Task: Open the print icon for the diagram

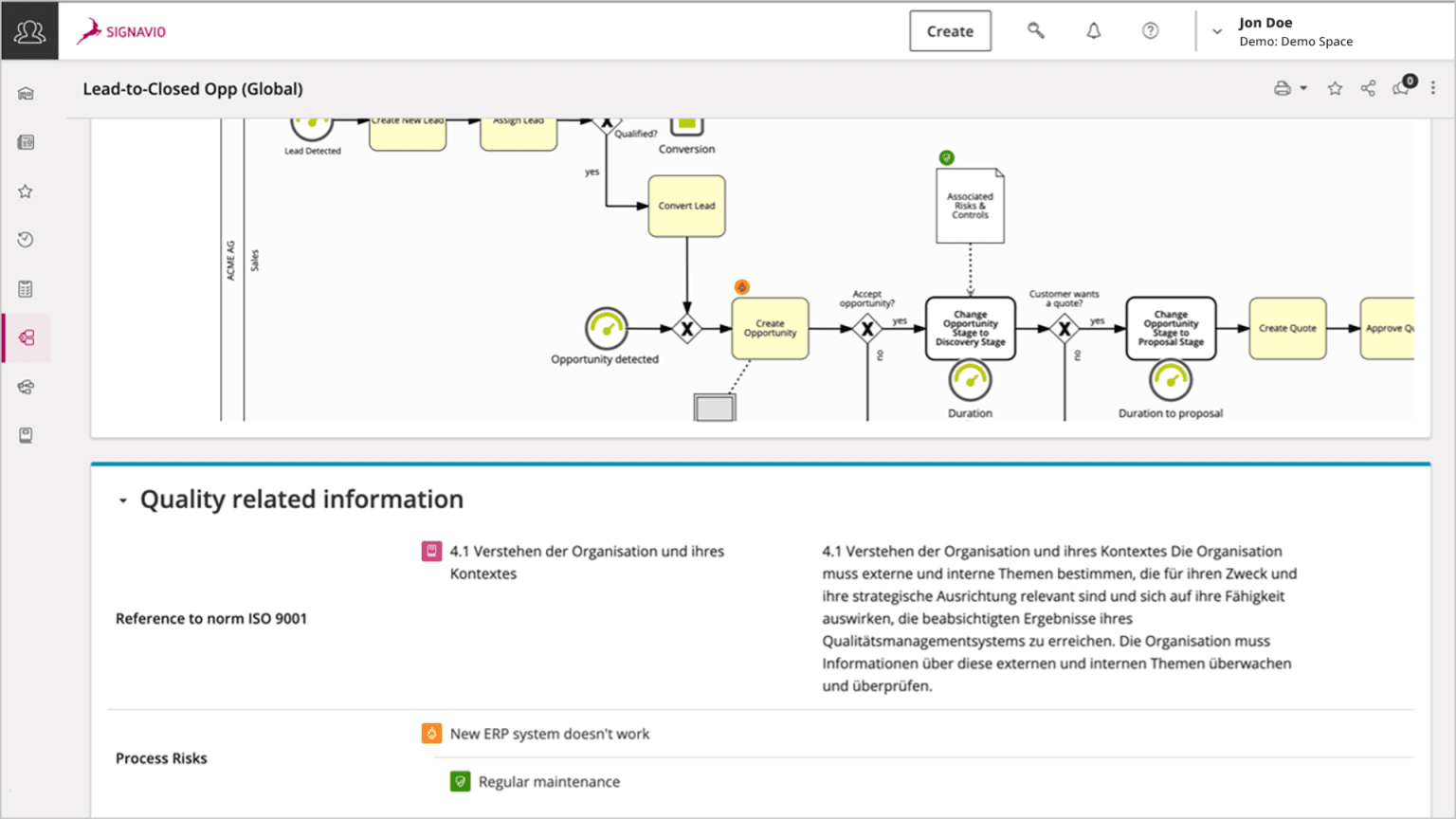Action: pyautogui.click(x=1282, y=87)
